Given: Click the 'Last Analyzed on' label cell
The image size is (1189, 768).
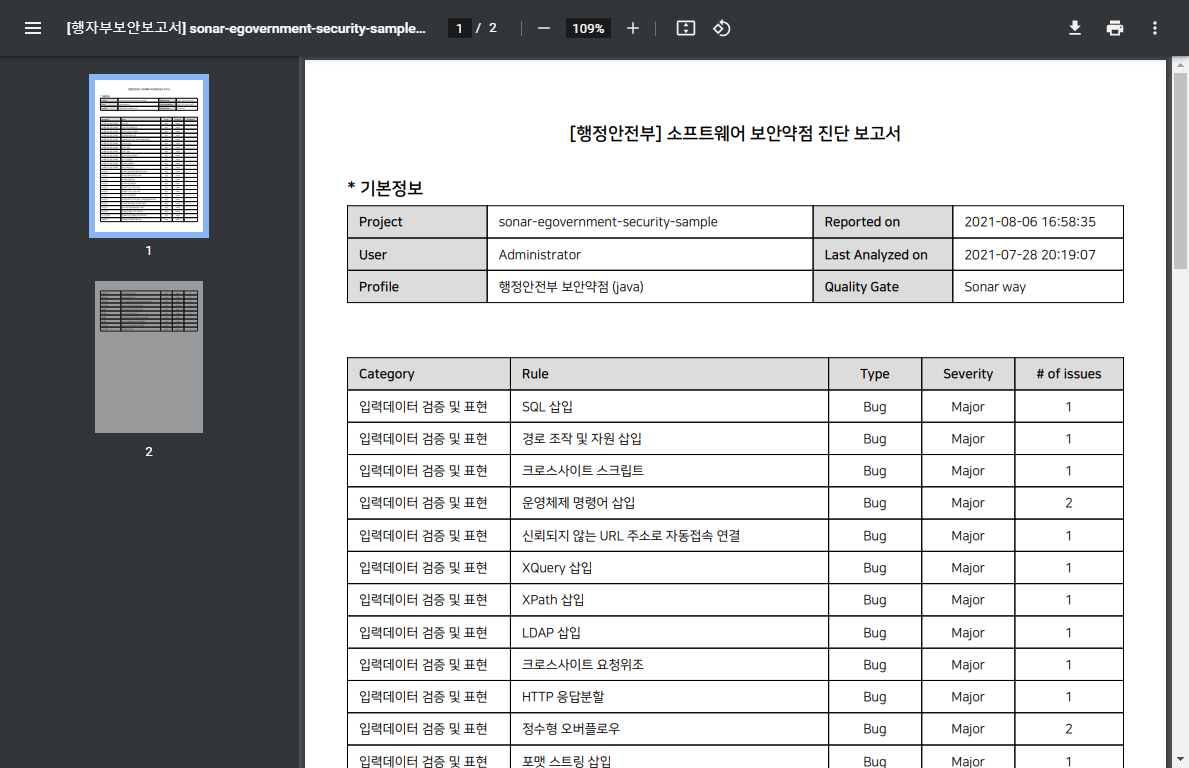Looking at the screenshot, I should (x=883, y=255).
